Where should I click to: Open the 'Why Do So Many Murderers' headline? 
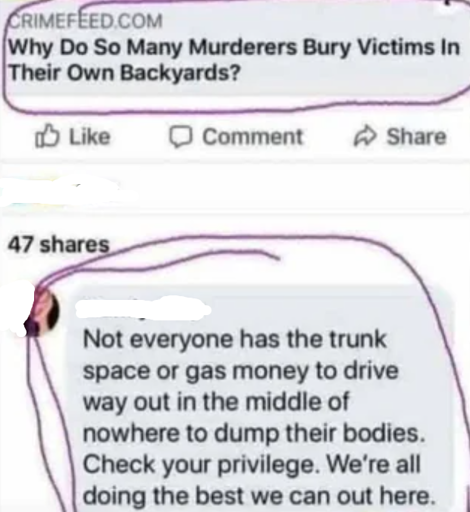[234, 48]
